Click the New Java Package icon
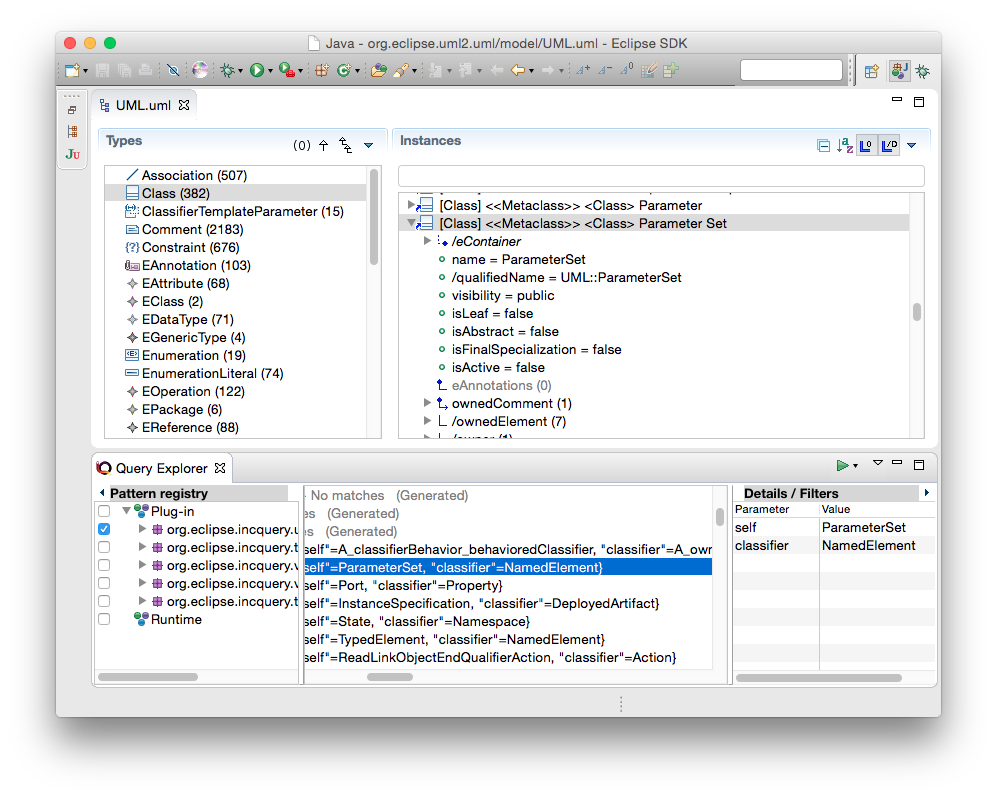The image size is (997, 797). (322, 70)
